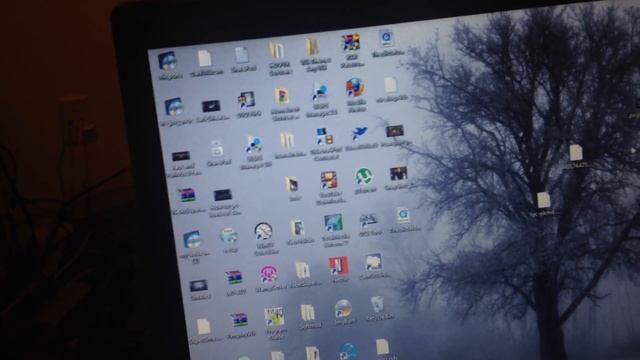This screenshot has width=640, height=360.
Task: Open the folder with a dark picture inside
Action: [291, 184]
